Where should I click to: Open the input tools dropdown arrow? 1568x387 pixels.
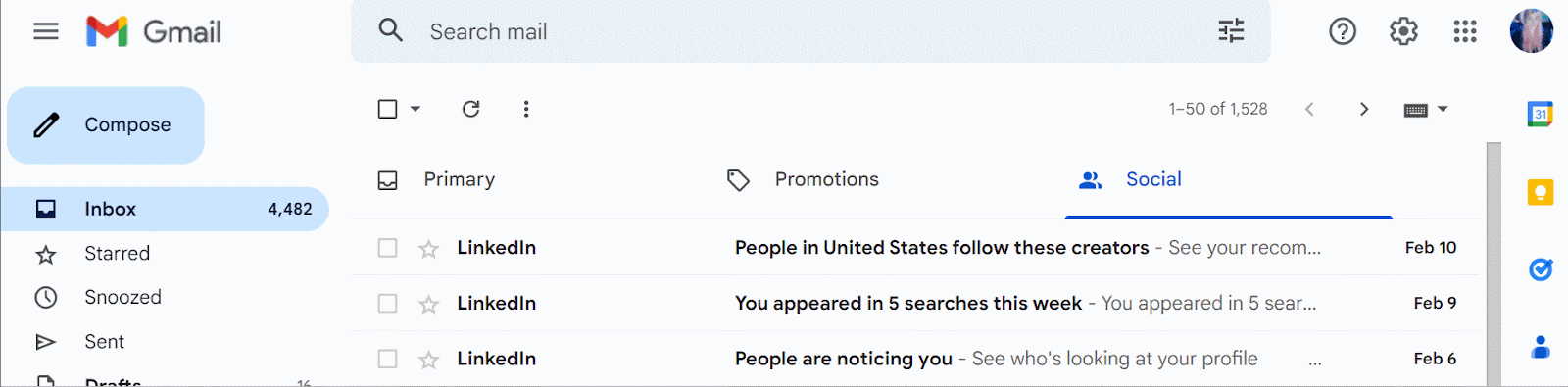click(1443, 109)
